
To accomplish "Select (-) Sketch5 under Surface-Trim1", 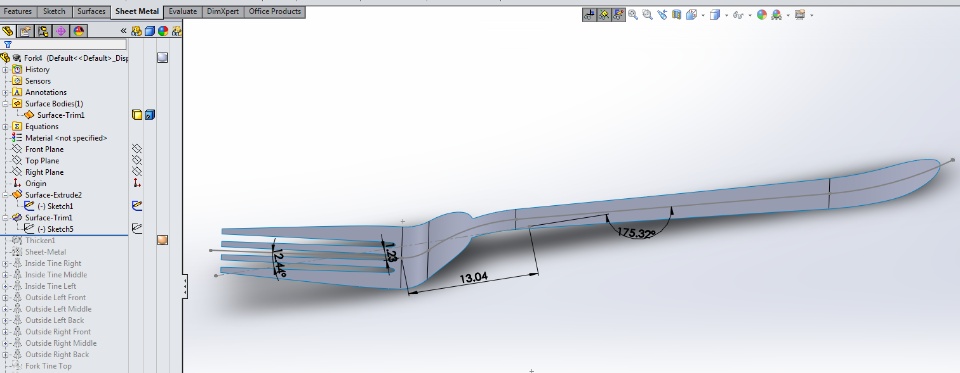I will 55,229.
